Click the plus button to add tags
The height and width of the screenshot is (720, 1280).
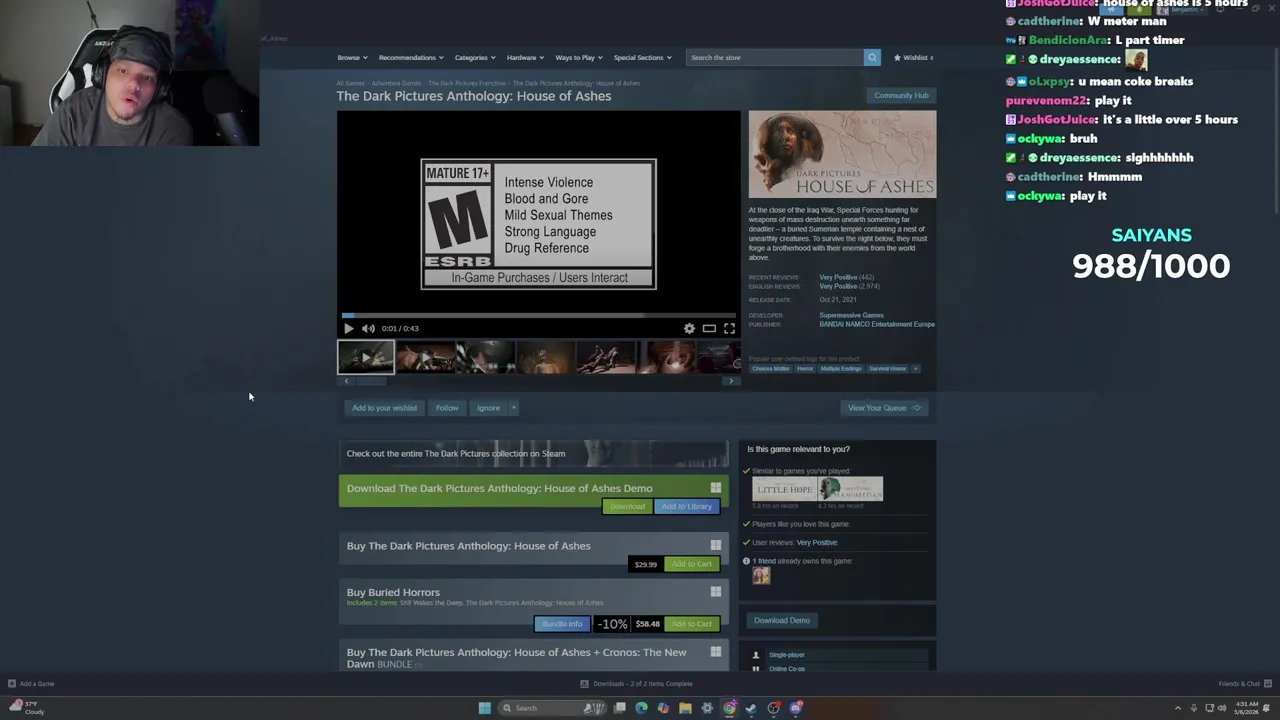tap(916, 369)
